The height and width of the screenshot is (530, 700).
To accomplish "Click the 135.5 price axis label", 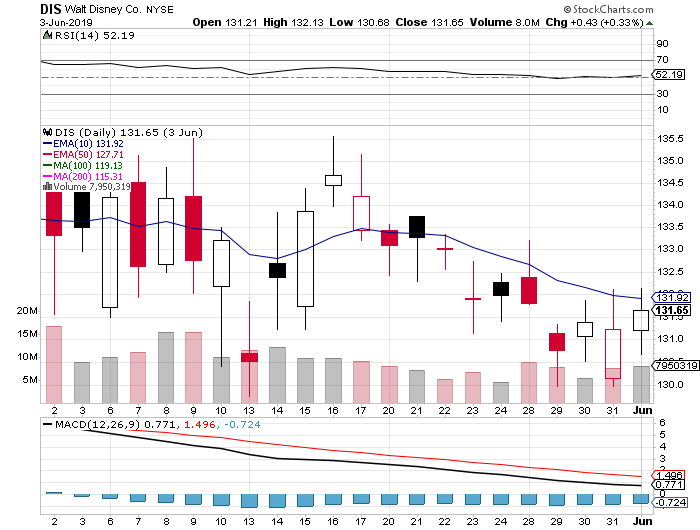I will (x=670, y=139).
